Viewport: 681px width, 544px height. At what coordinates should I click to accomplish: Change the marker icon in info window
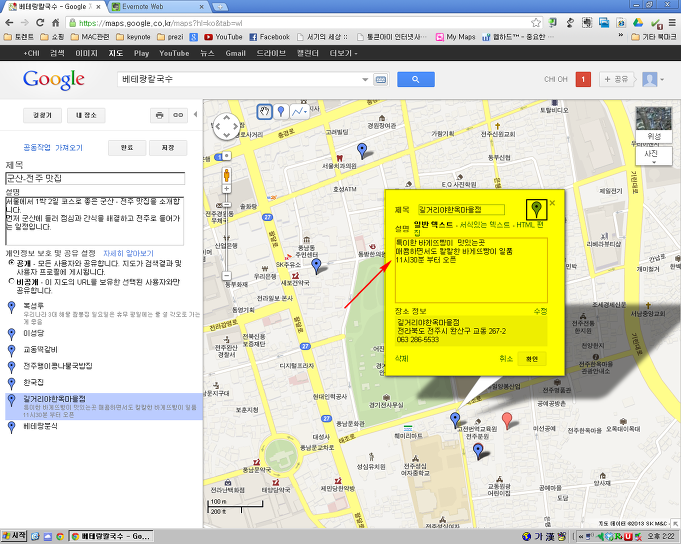coord(536,209)
